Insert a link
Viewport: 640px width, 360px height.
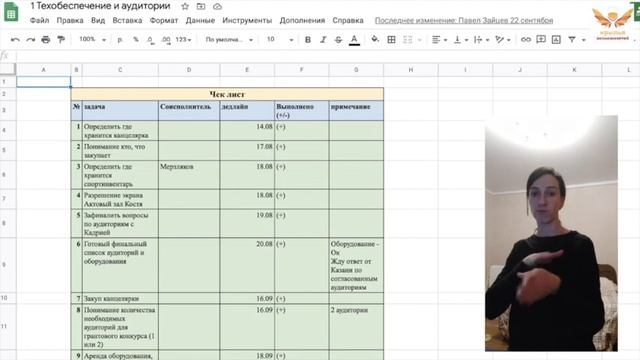(x=526, y=40)
